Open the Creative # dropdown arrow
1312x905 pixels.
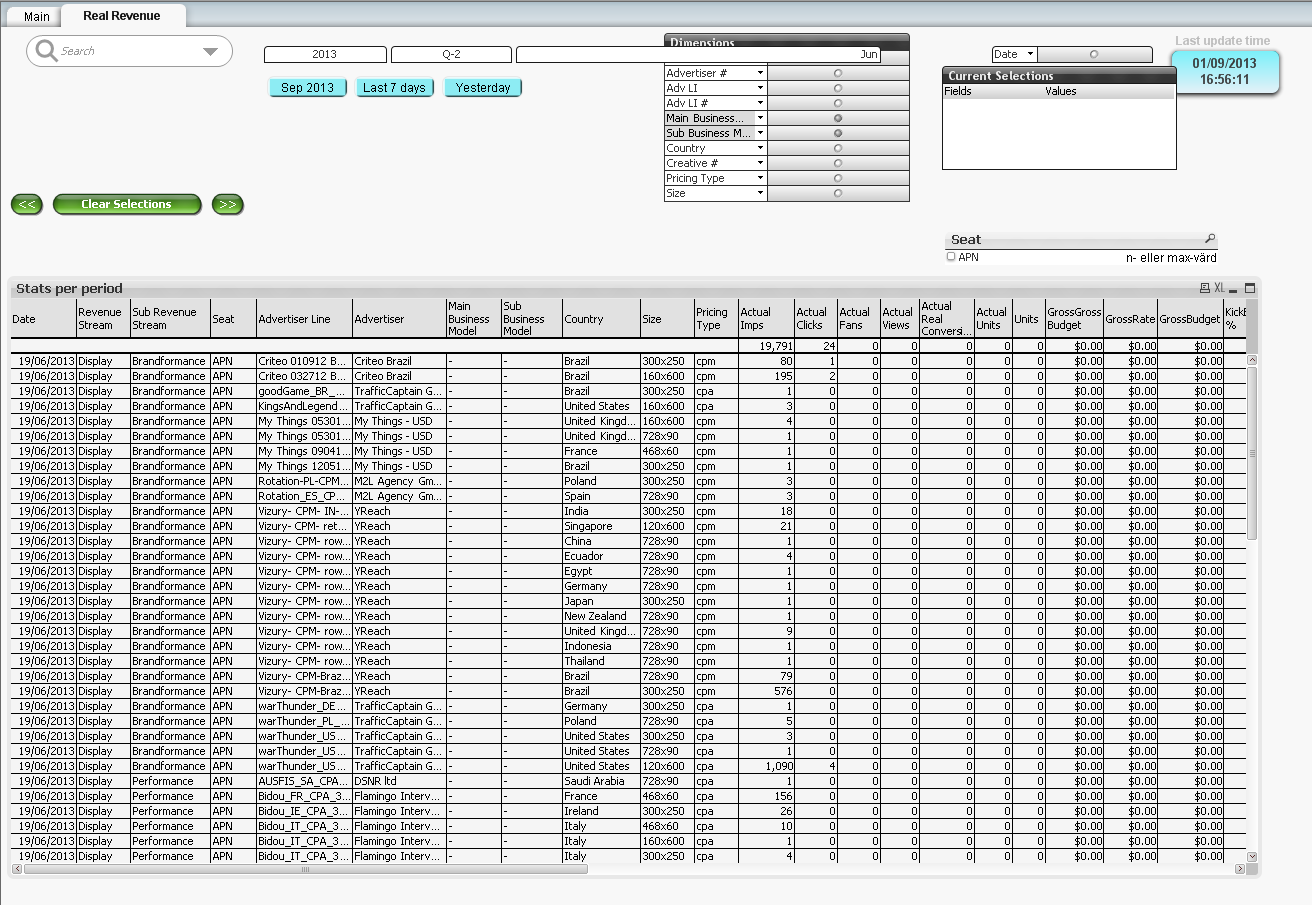pyautogui.click(x=760, y=163)
